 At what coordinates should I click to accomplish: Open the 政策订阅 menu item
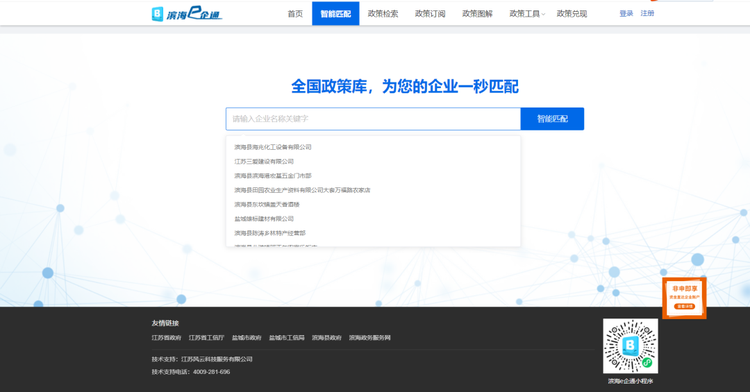[430, 14]
